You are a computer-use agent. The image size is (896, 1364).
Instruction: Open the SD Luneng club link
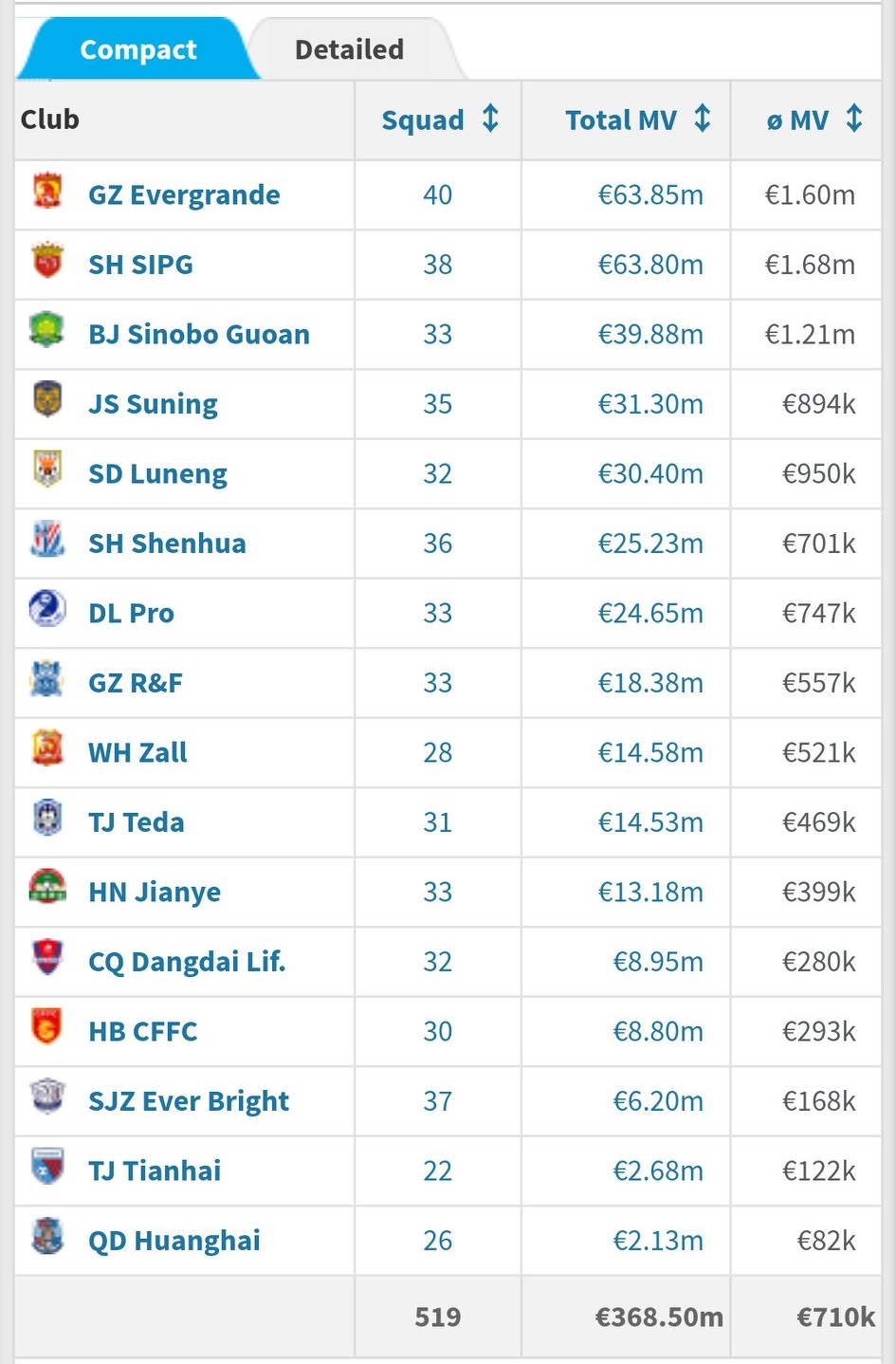point(157,473)
